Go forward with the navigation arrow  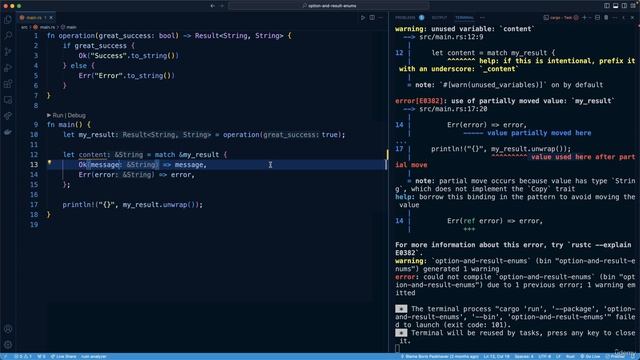click(x=222, y=6)
